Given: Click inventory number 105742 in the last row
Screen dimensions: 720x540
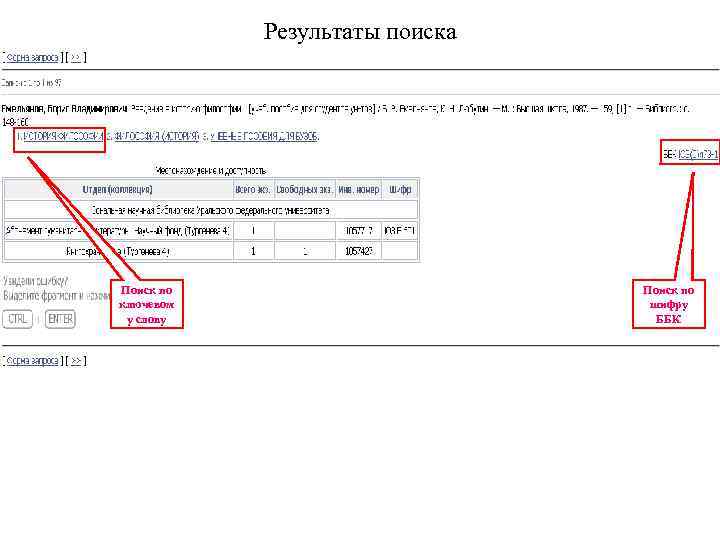Looking at the screenshot, I should [x=359, y=252].
